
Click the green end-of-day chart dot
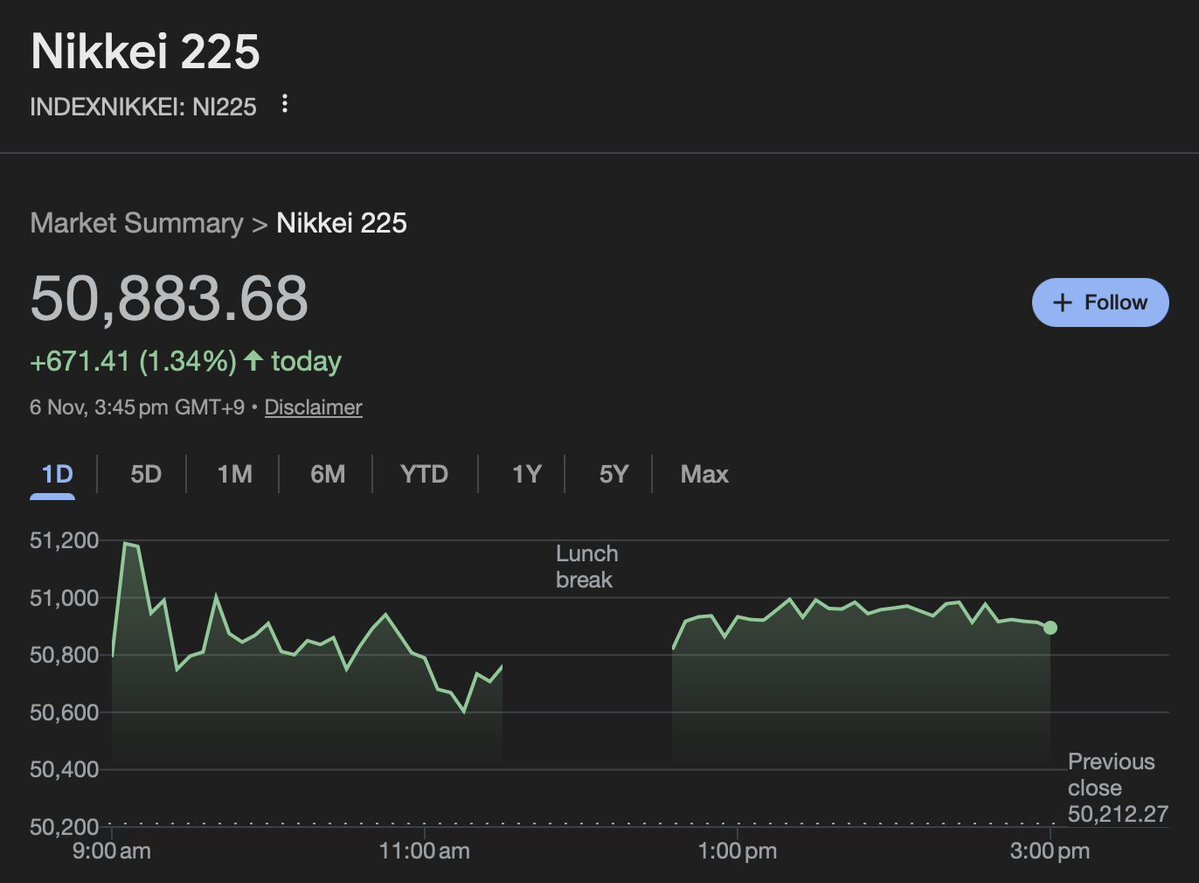click(1050, 627)
